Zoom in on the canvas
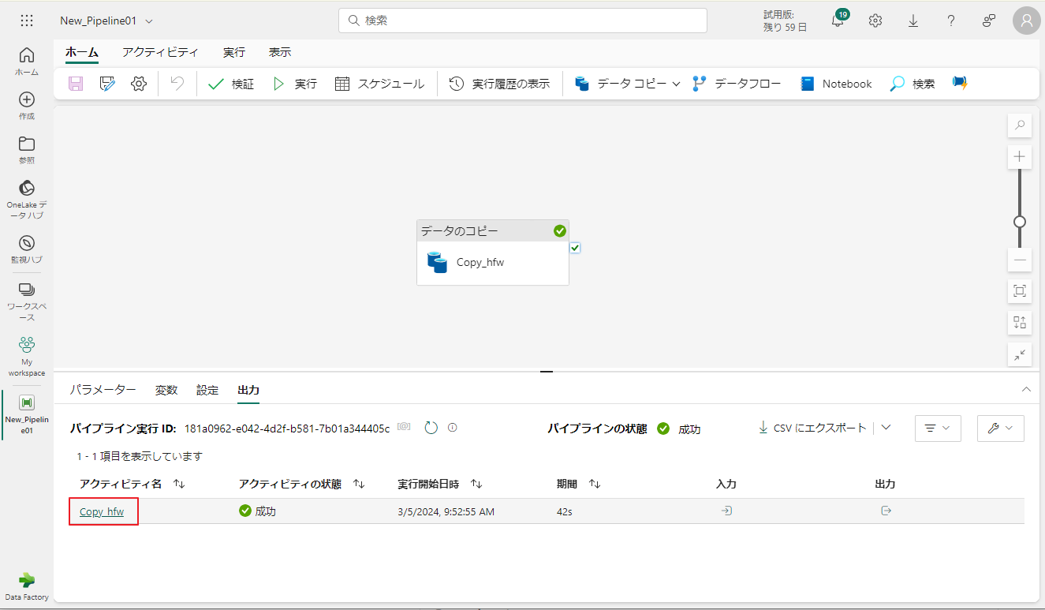The width and height of the screenshot is (1045, 610). (x=1020, y=157)
